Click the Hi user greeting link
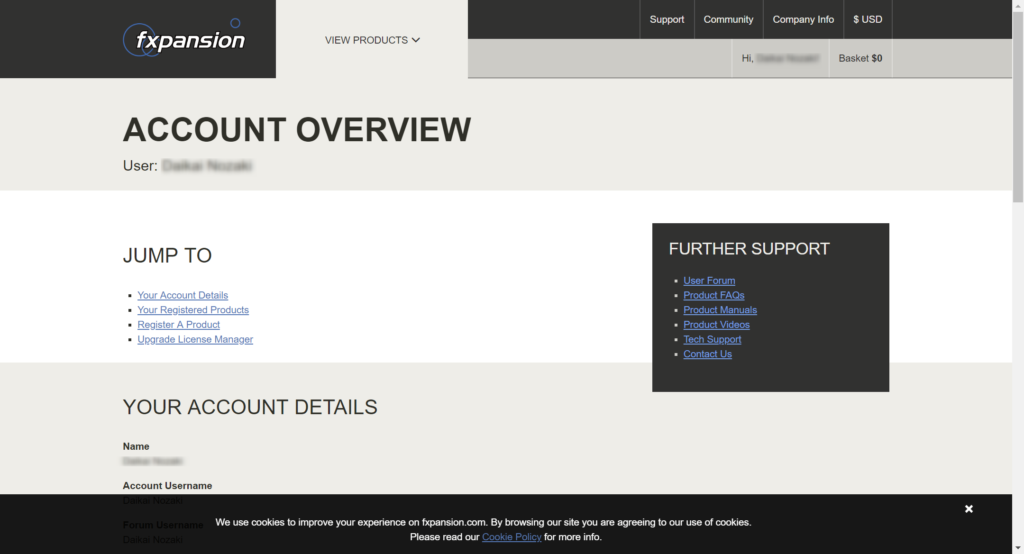This screenshot has width=1024, height=554. click(780, 58)
